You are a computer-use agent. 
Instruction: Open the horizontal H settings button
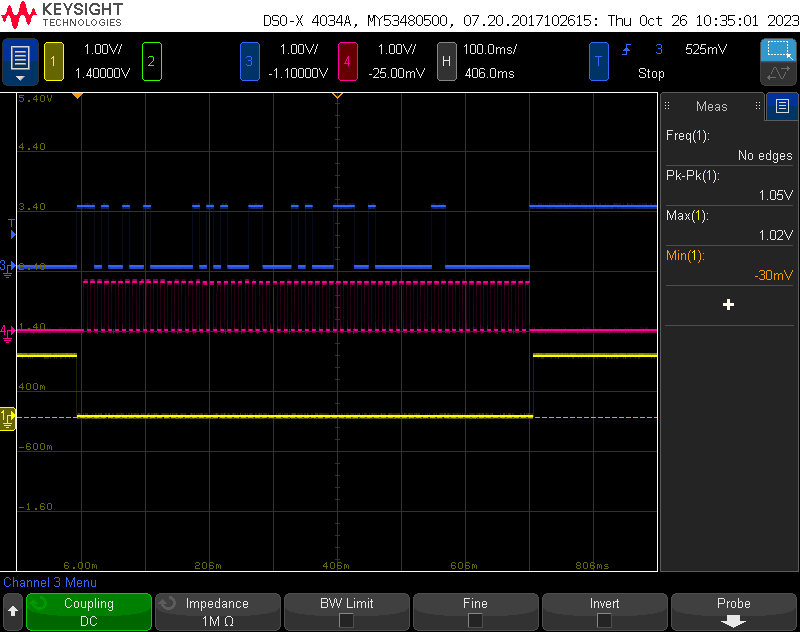tap(446, 61)
